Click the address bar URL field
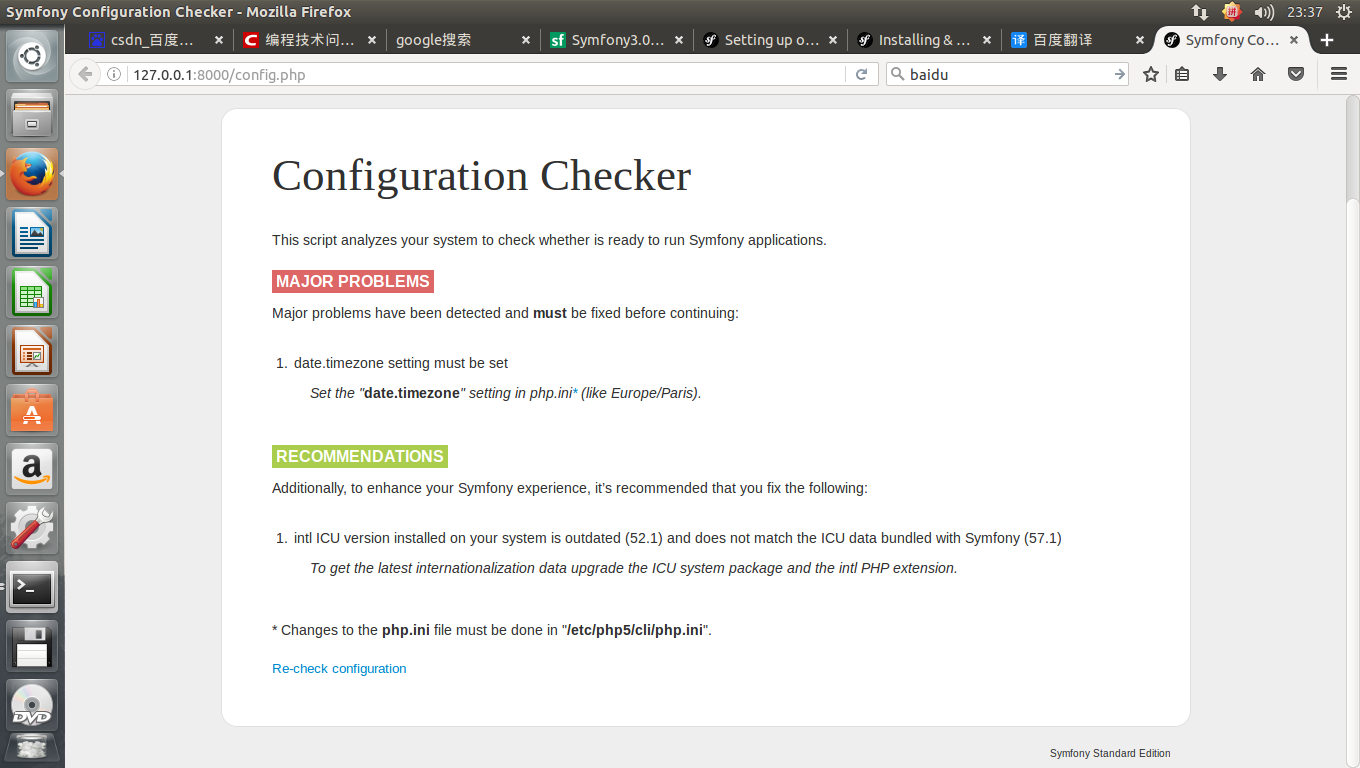Screen dimensions: 1360x768 click(485, 74)
